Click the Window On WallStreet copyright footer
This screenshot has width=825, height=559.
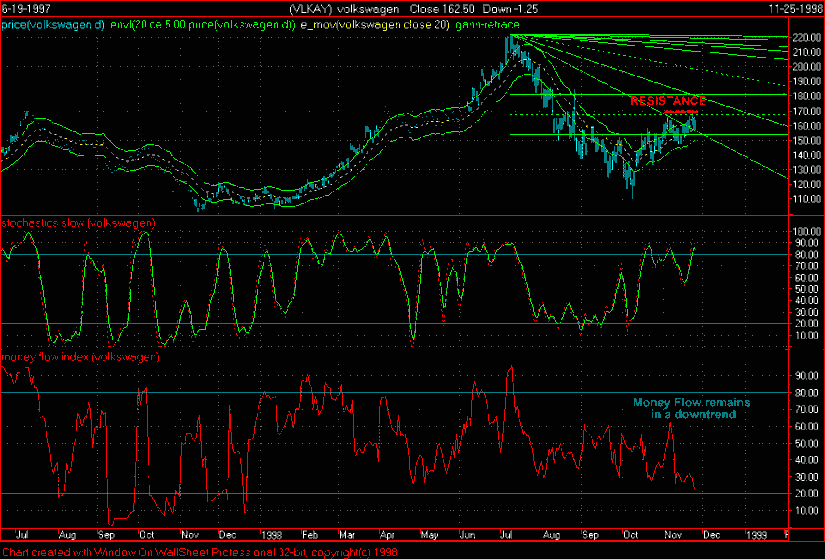click(x=199, y=552)
